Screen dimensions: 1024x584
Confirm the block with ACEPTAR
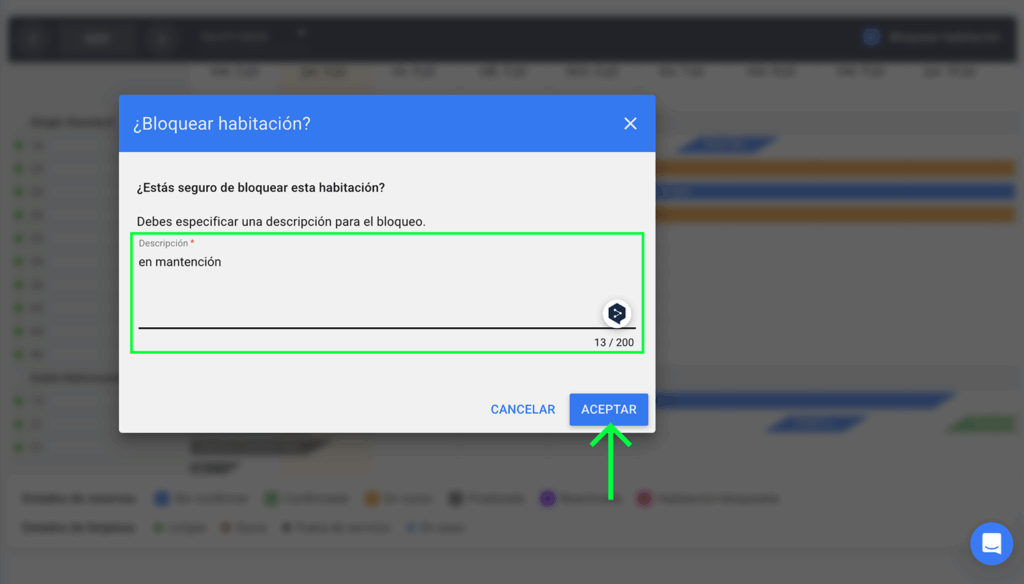click(x=608, y=409)
